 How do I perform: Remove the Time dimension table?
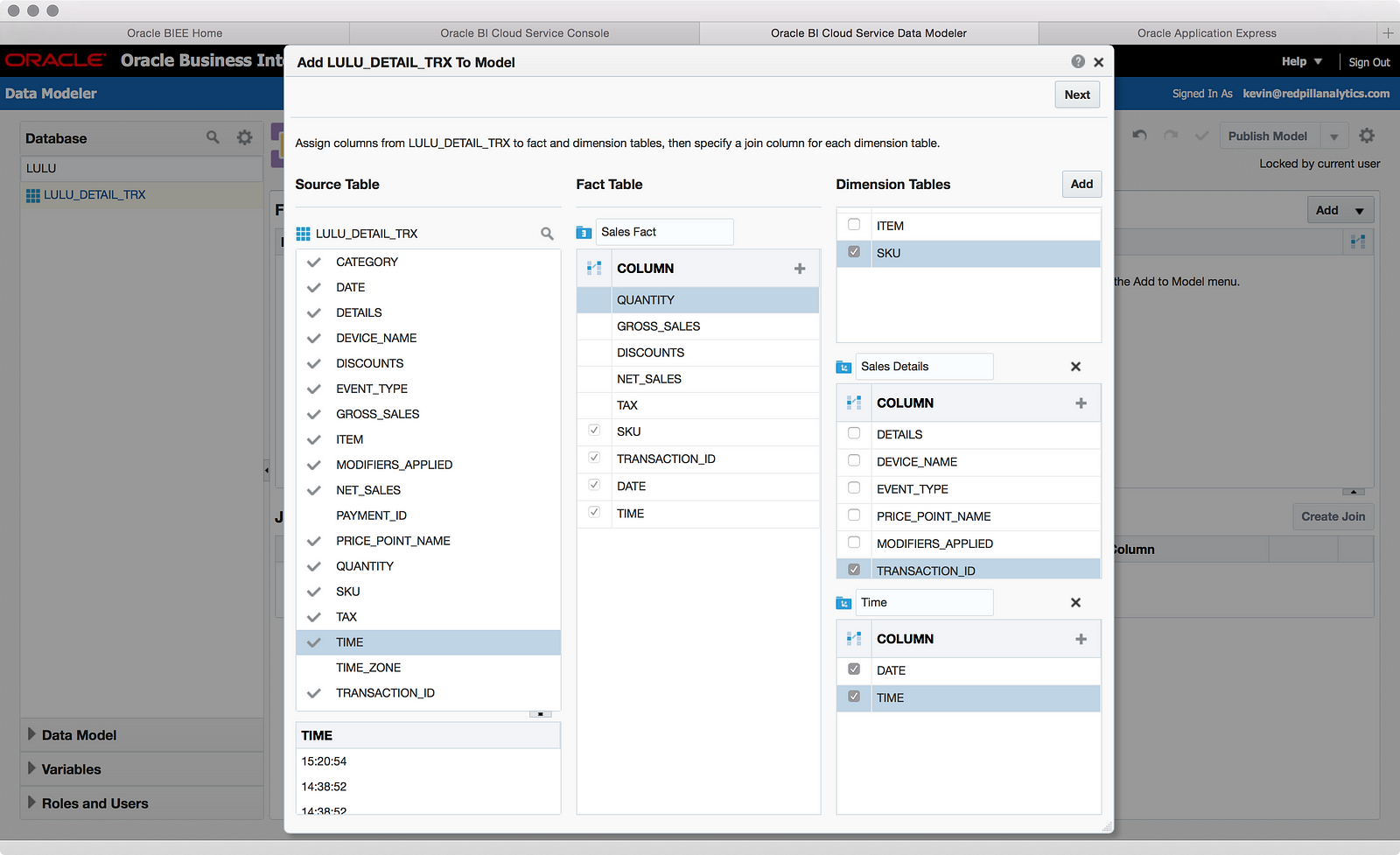(1076, 603)
